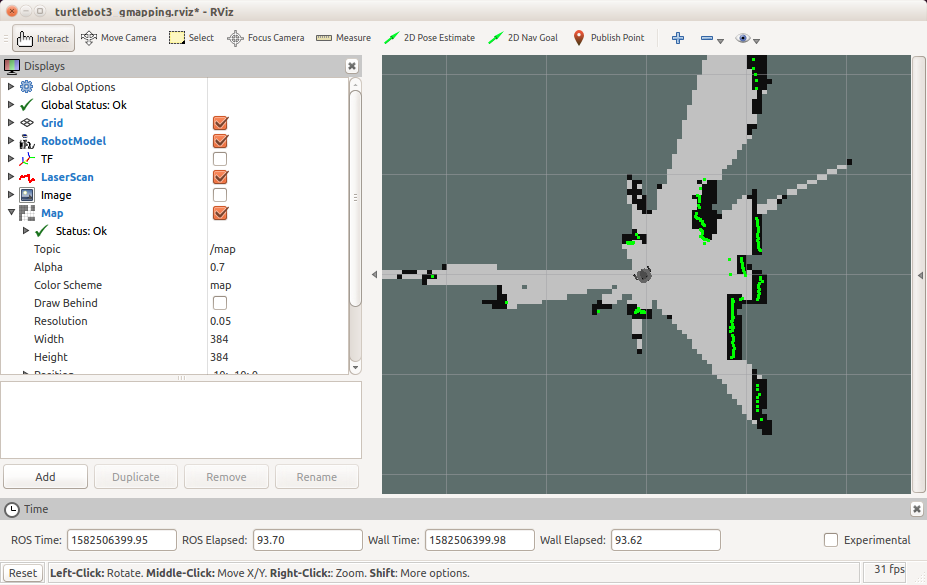Click the ROS Time field
This screenshot has width=927, height=585.
coord(122,540)
